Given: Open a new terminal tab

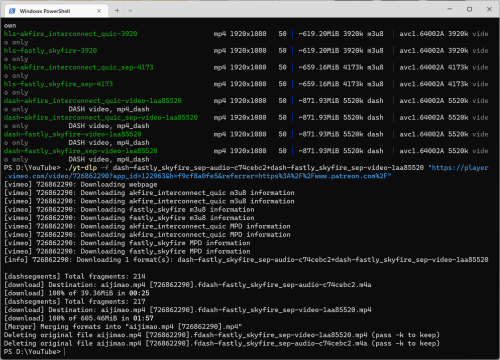Looking at the screenshot, I should 117,11.
